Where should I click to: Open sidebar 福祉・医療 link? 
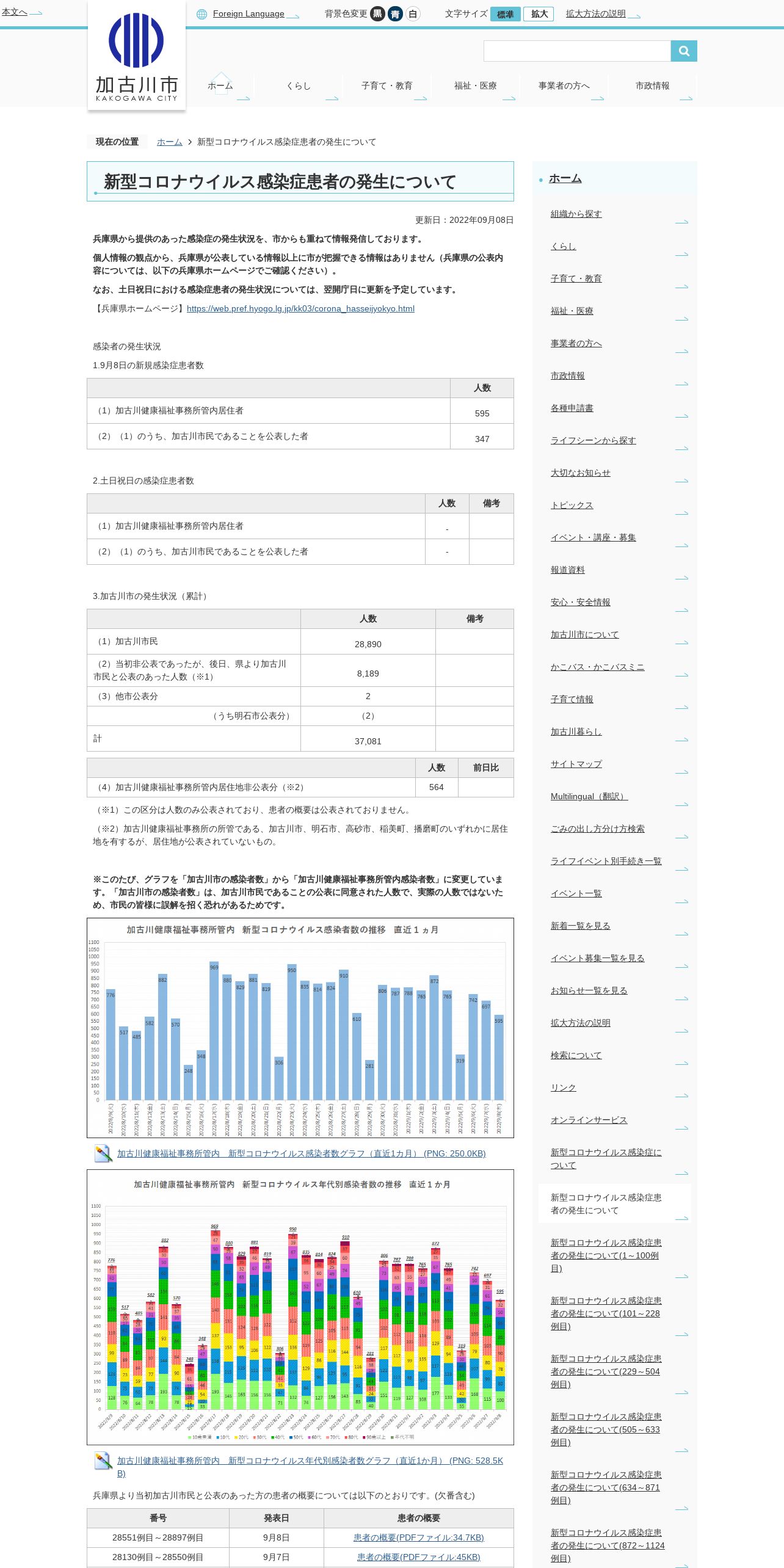572,311
